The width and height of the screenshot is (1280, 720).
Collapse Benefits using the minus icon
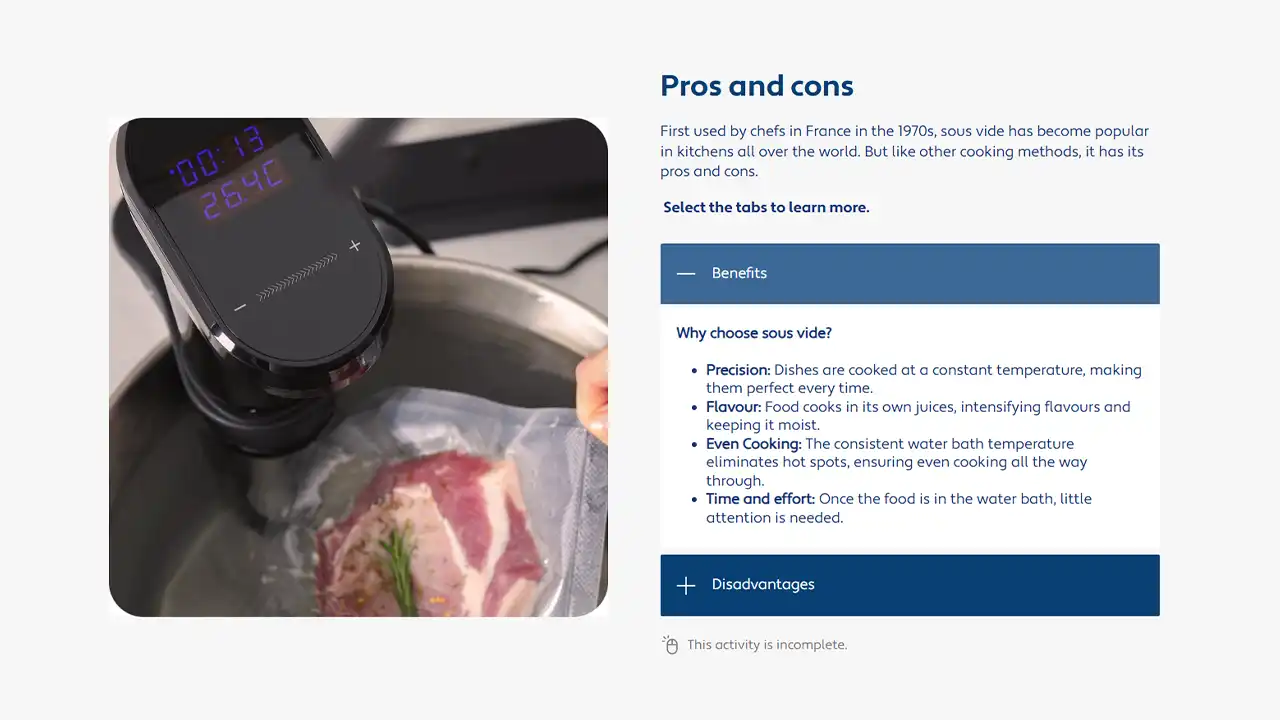(x=686, y=273)
